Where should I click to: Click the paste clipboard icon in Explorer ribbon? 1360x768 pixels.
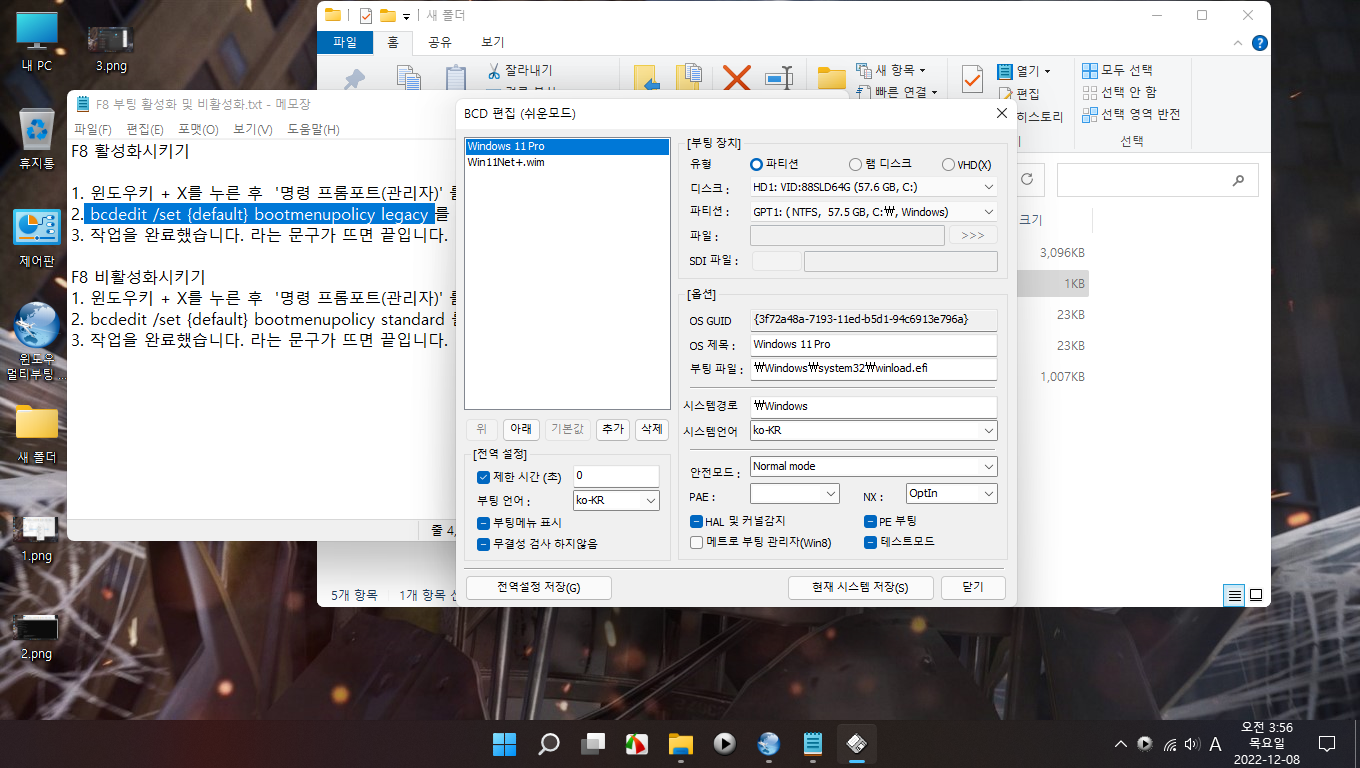pyautogui.click(x=456, y=78)
